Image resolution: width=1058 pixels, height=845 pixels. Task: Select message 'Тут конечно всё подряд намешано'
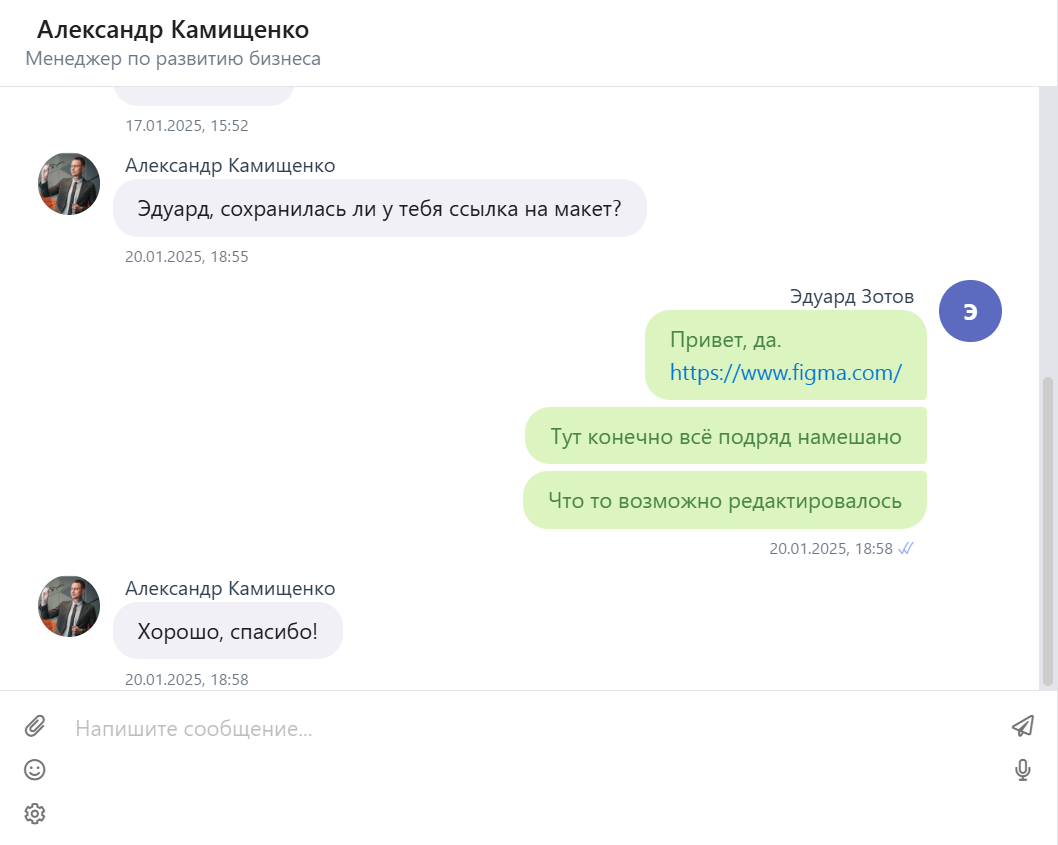pos(726,436)
